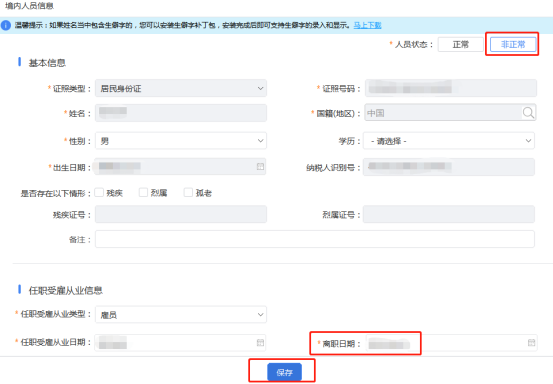Open the 马上下载 link
This screenshot has height=384, width=553.
point(367,25)
